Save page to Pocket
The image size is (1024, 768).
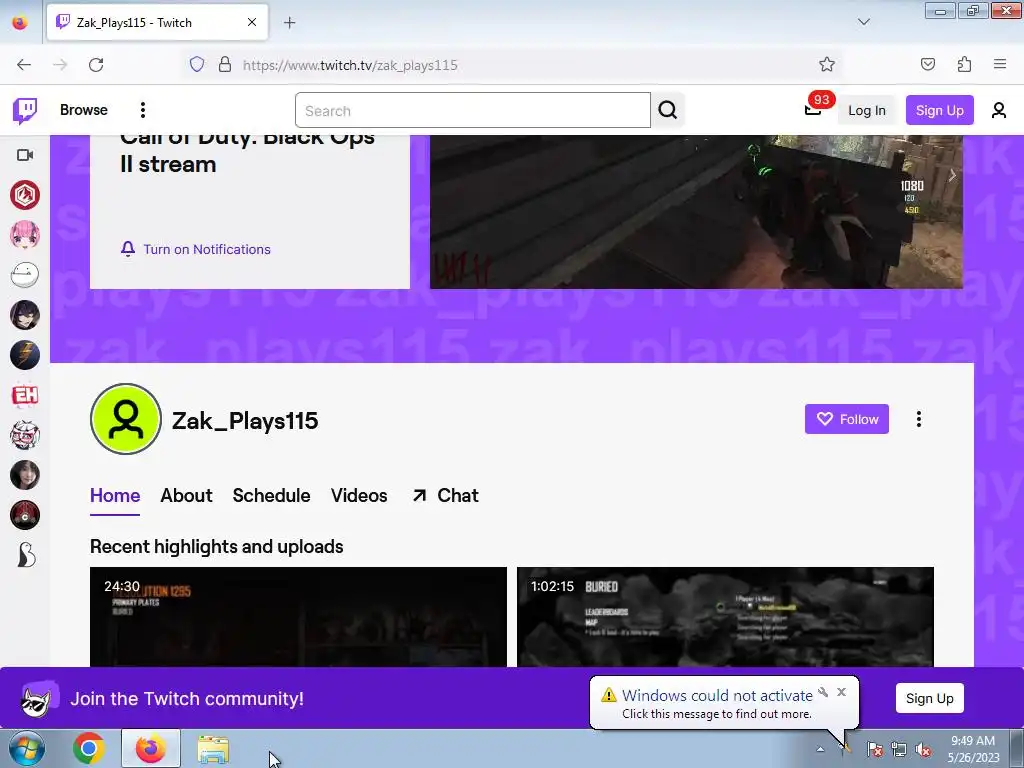pyautogui.click(x=927, y=64)
